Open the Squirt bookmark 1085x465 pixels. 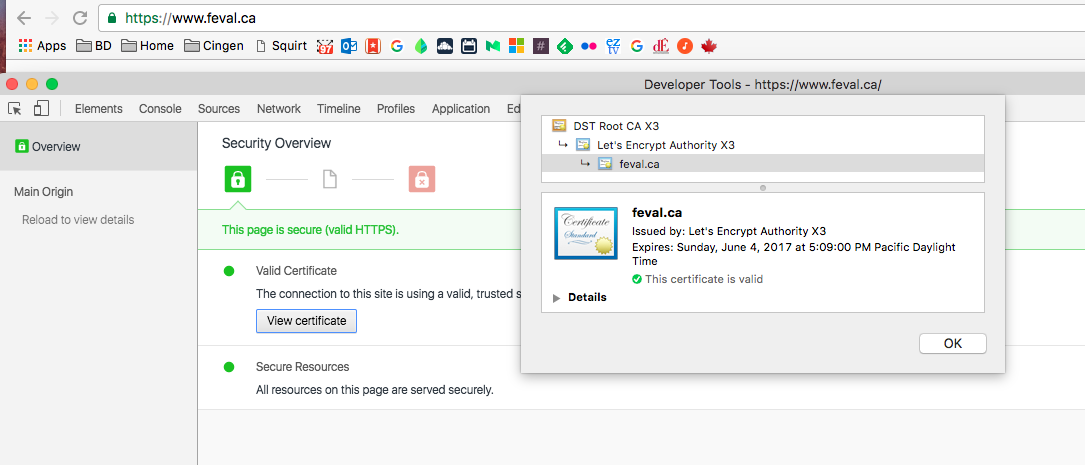282,46
